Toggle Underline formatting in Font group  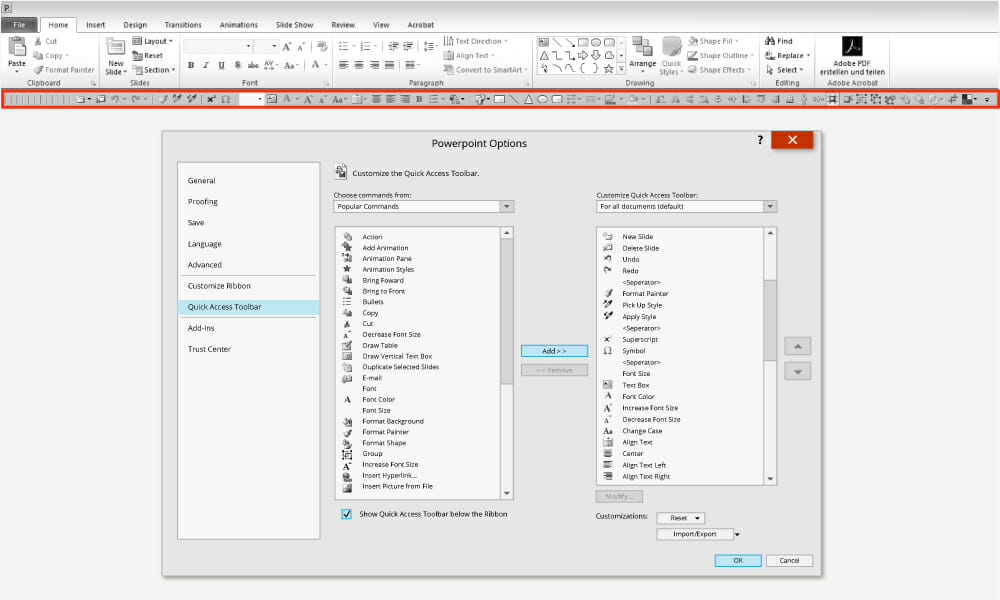(x=221, y=65)
